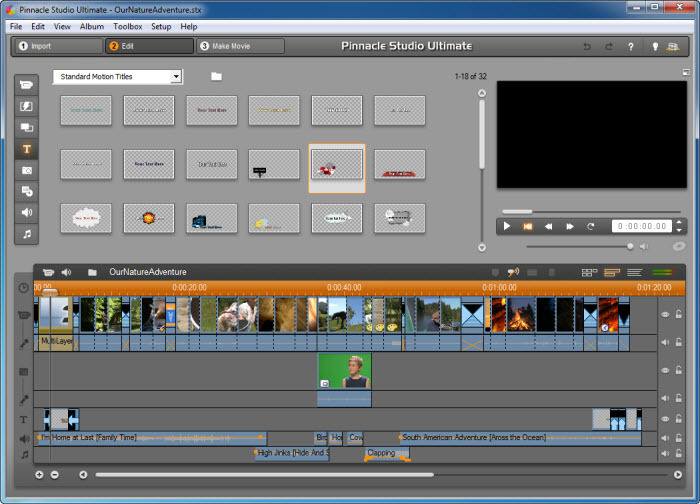The height and width of the screenshot is (504, 700).
Task: Toggle mute on the sound effects track
Action: [x=665, y=438]
